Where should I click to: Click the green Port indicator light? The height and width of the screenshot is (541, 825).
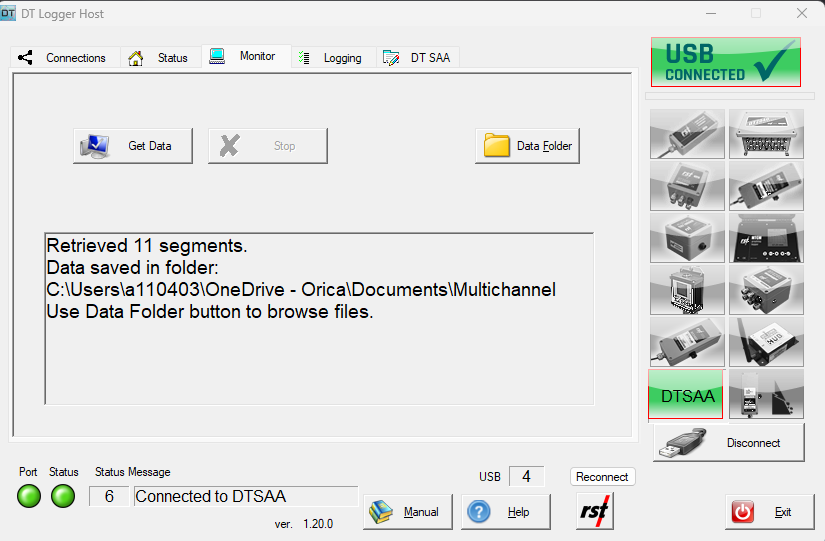29,496
